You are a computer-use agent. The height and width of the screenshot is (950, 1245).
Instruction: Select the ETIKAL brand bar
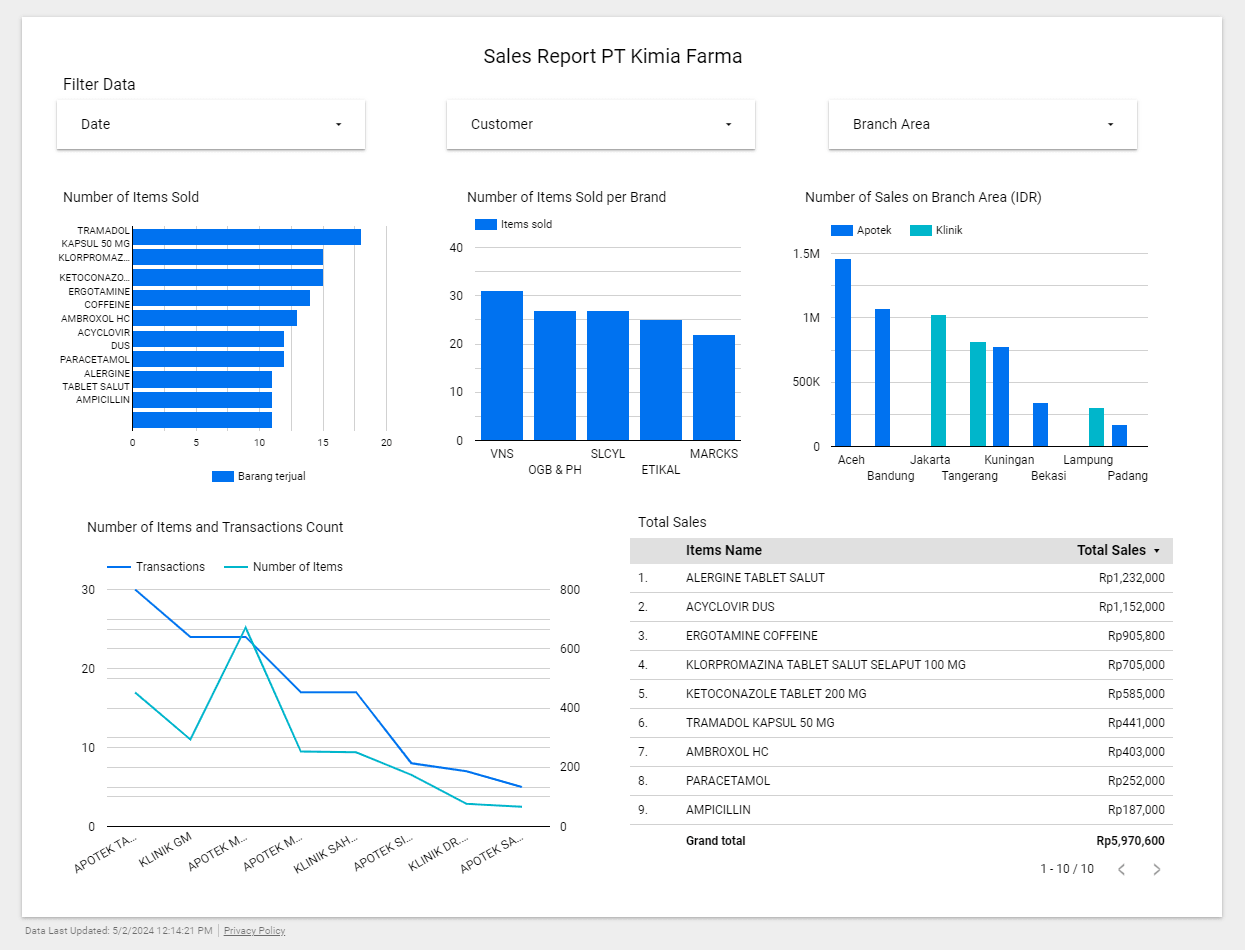[661, 380]
